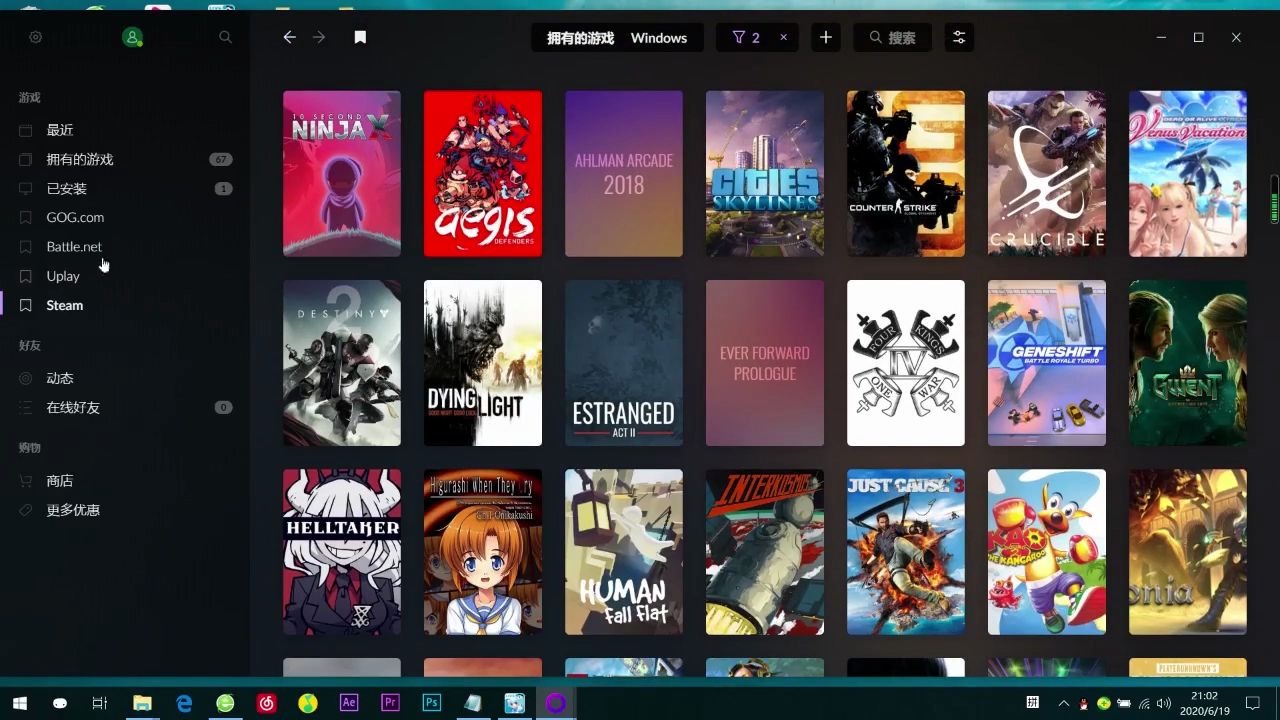Open File Explorer on taskbar

point(142,703)
